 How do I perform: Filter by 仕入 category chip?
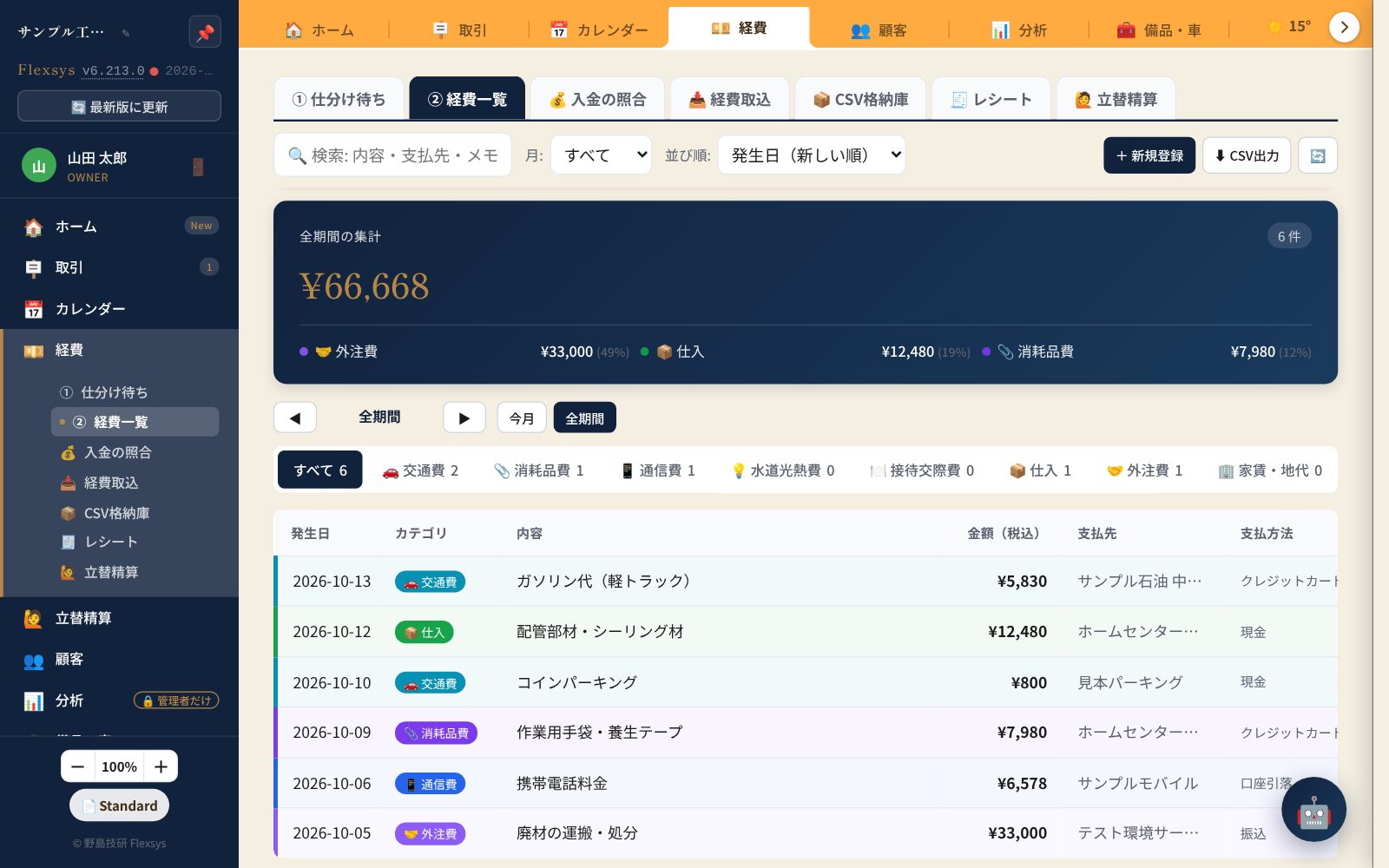[x=1040, y=470]
